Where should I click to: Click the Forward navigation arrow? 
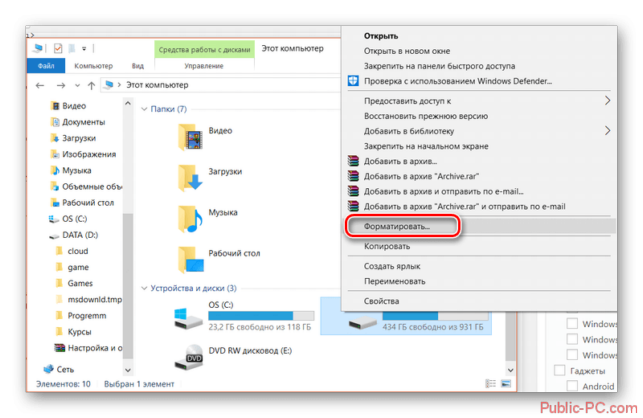coord(61,85)
